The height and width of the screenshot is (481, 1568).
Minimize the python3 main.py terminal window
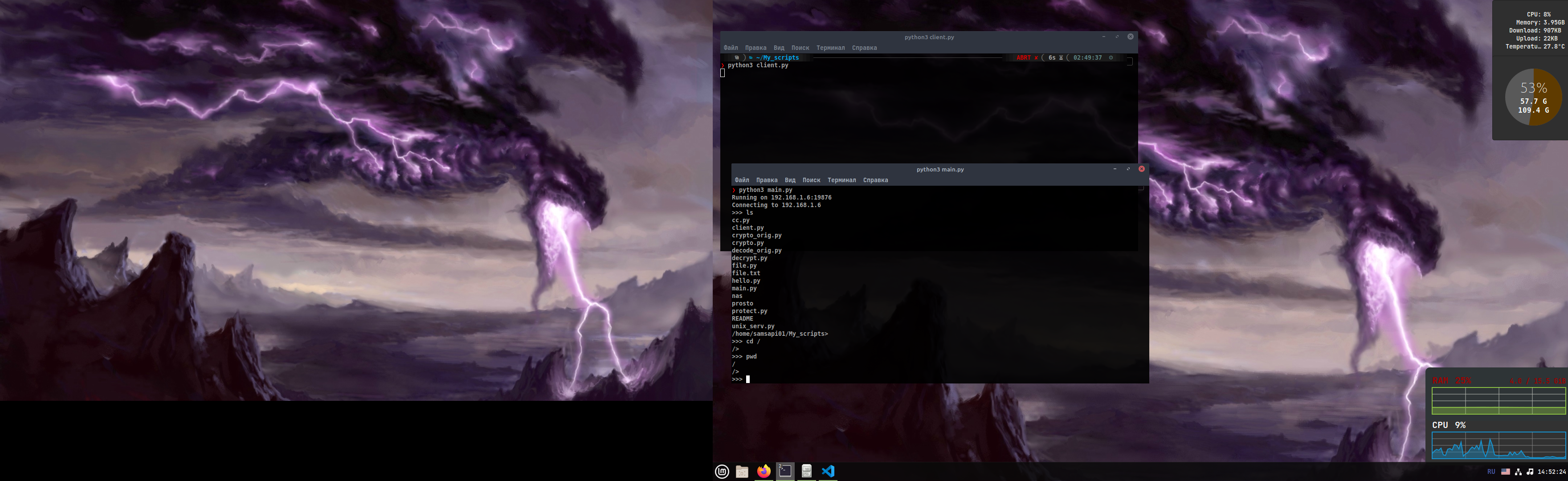pyautogui.click(x=1115, y=169)
